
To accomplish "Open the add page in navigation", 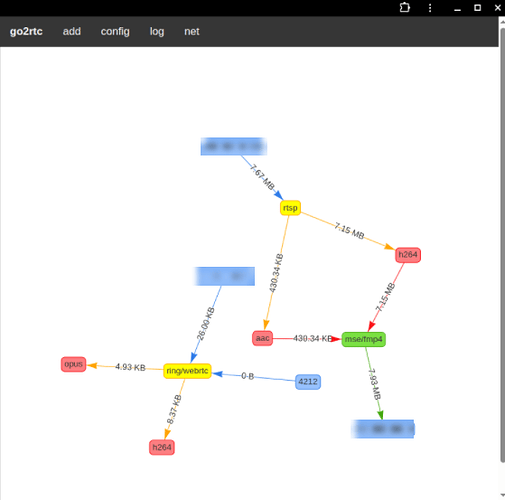I will [72, 31].
